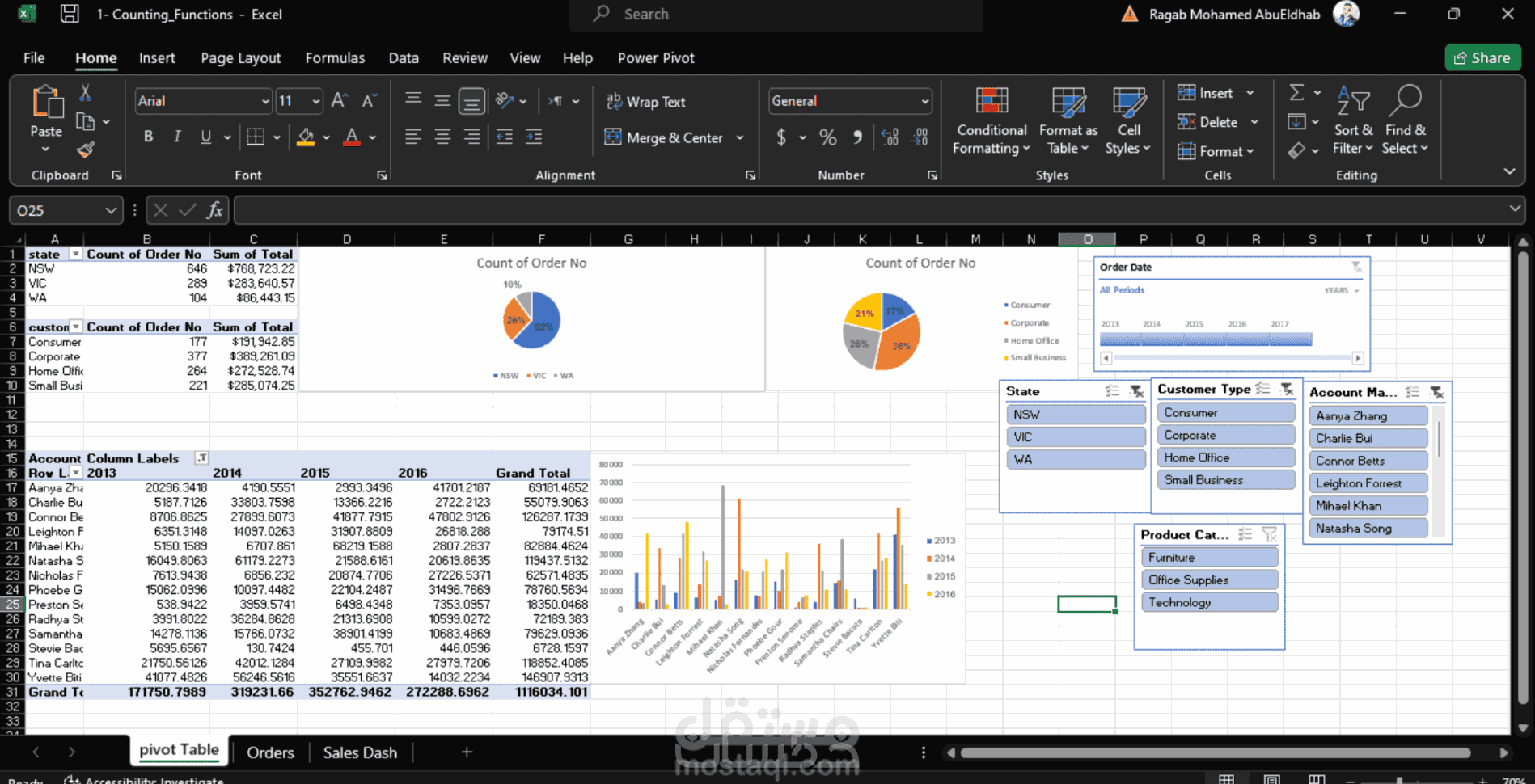Screen dimensions: 1535x784
Task: Open the Formulas ribbon tab
Action: (335, 58)
